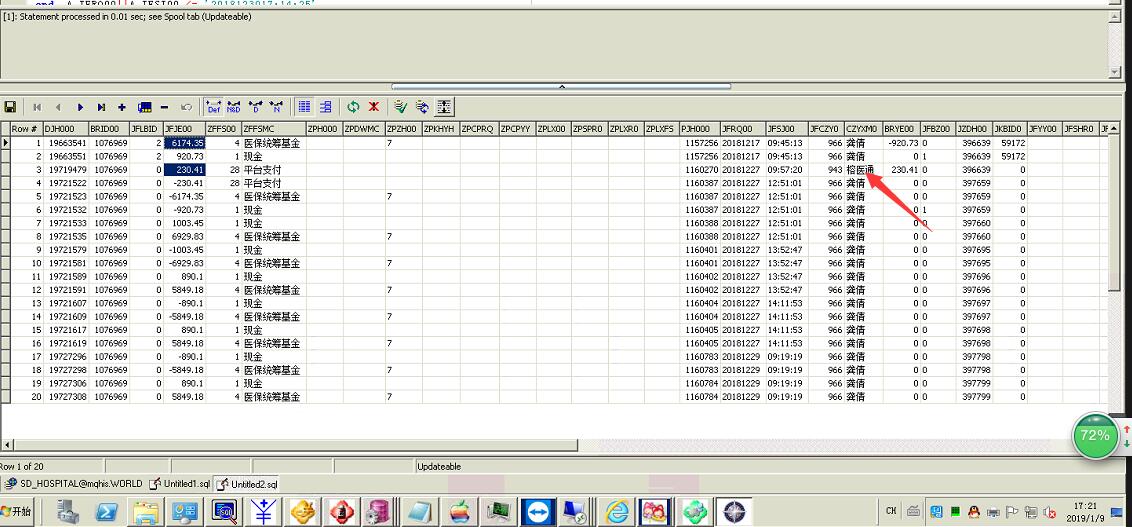This screenshot has height=527, width=1132.
Task: Click the BRYE00 column header
Action: [x=902, y=129]
